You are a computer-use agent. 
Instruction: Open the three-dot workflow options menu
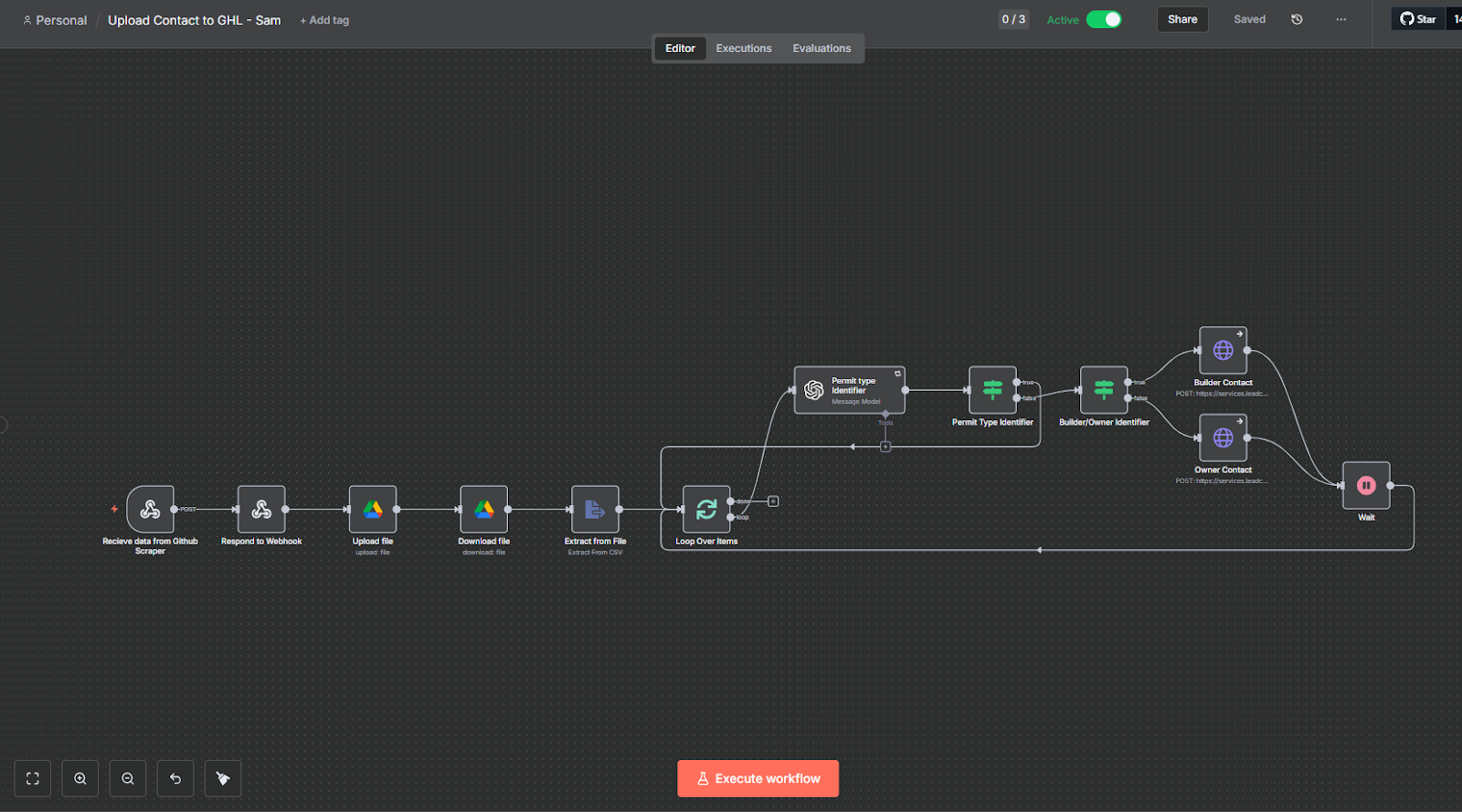point(1340,20)
